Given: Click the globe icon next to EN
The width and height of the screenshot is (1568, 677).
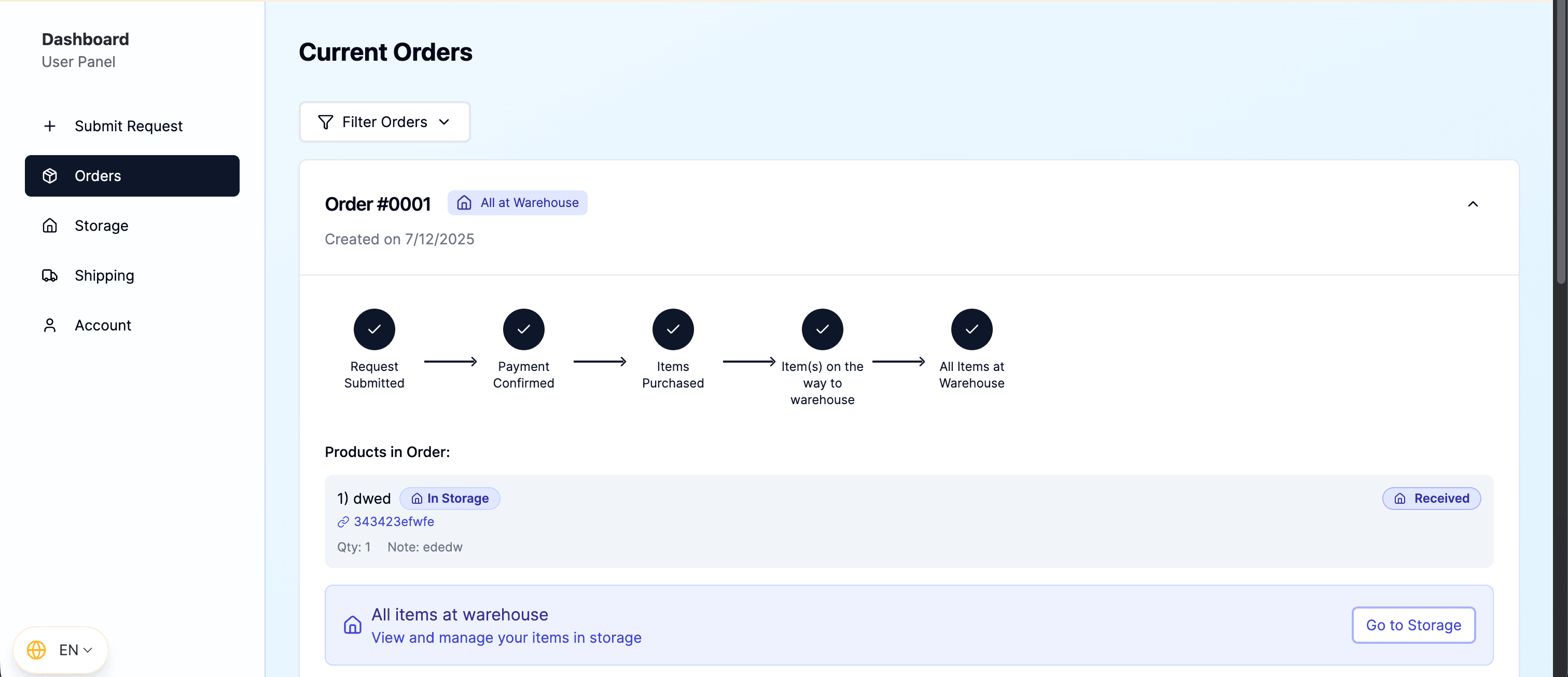Looking at the screenshot, I should click(x=35, y=650).
